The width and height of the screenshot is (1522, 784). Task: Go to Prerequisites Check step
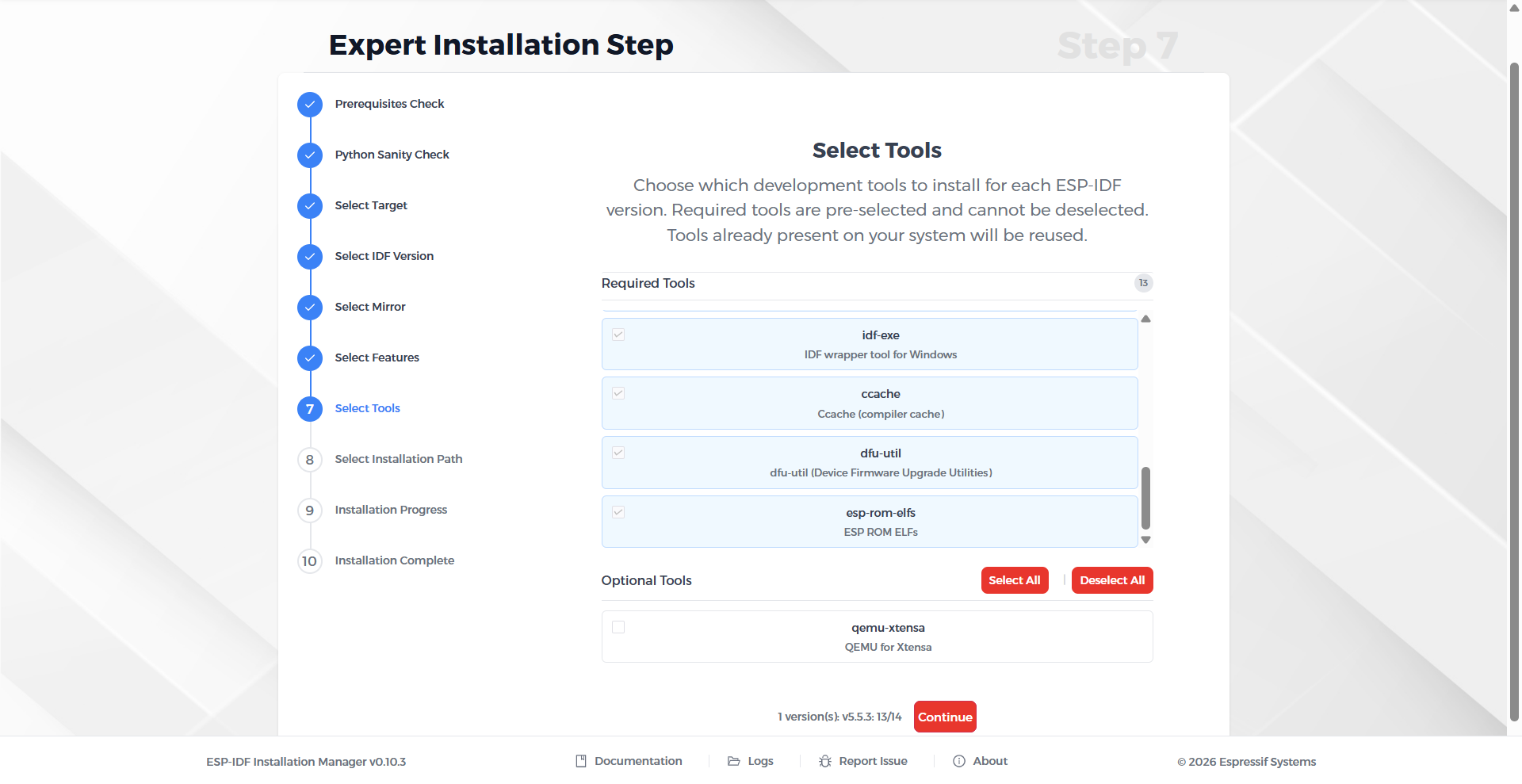point(389,104)
